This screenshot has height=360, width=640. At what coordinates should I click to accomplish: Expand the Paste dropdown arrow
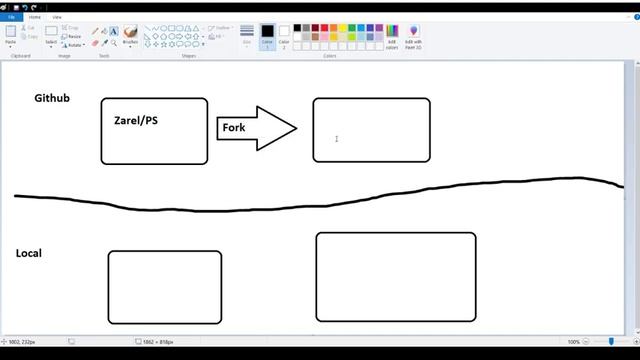click(x=11, y=47)
